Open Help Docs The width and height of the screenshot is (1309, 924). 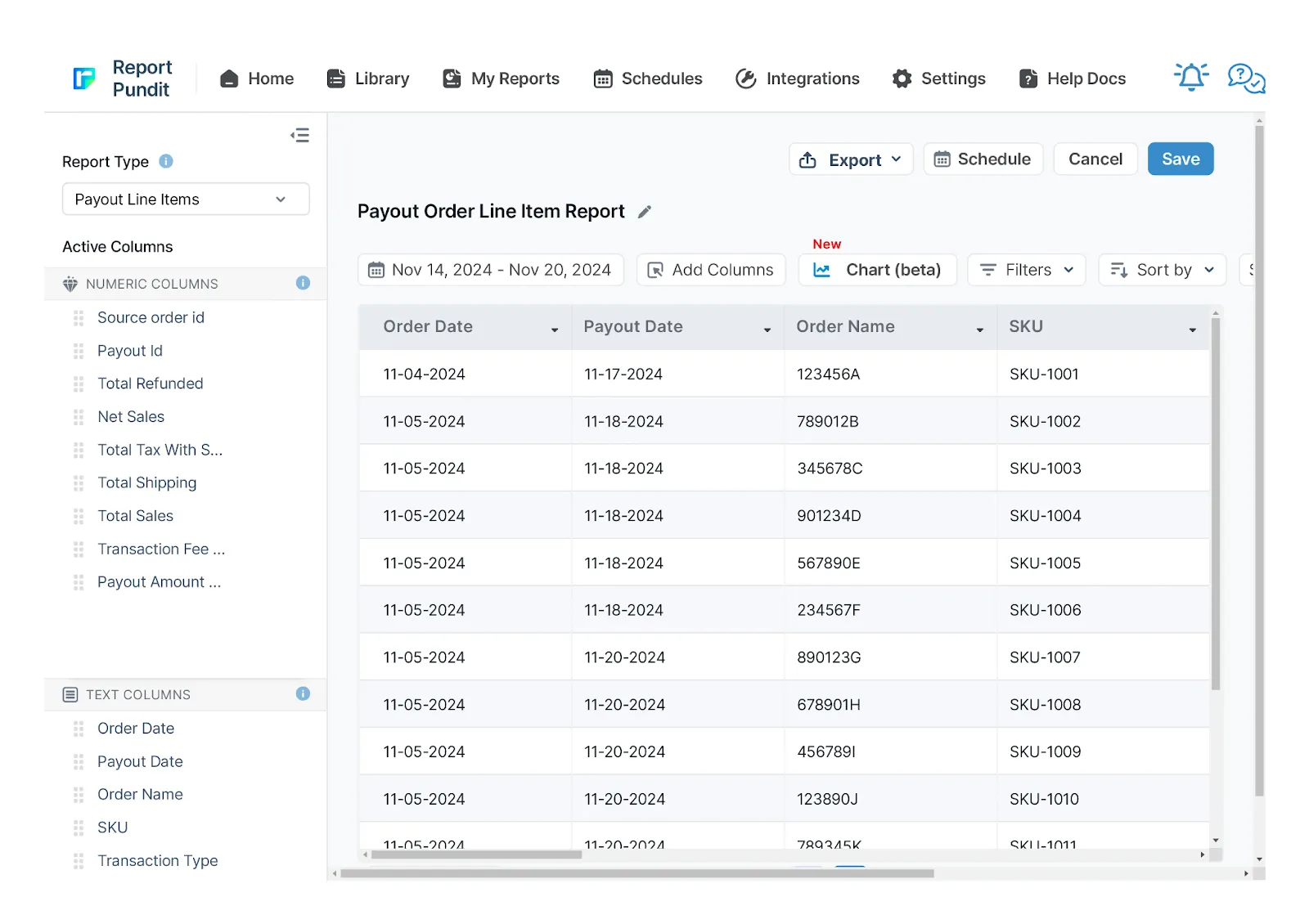pos(1073,78)
